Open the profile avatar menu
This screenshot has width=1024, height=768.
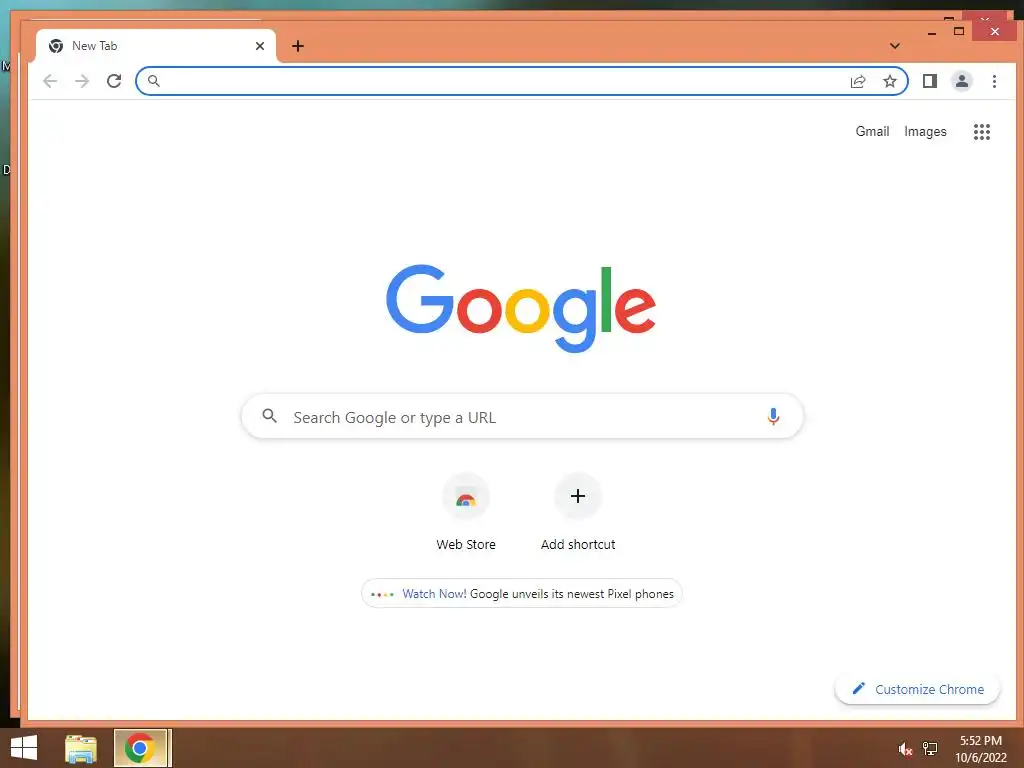click(961, 81)
